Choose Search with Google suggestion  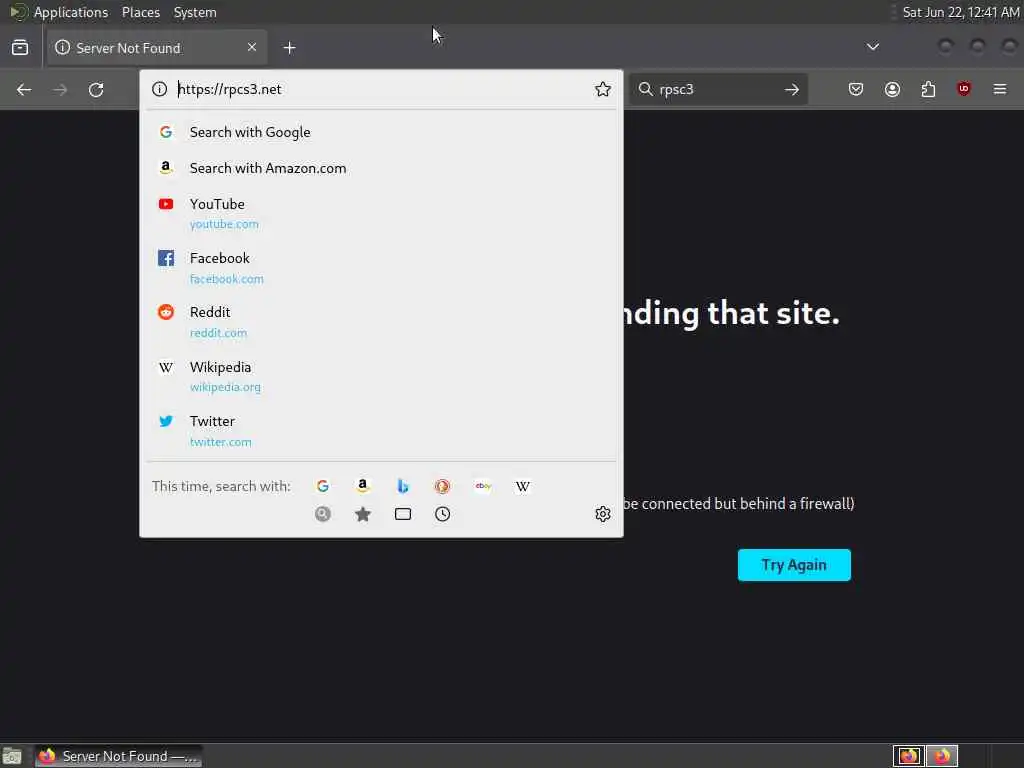click(x=381, y=132)
